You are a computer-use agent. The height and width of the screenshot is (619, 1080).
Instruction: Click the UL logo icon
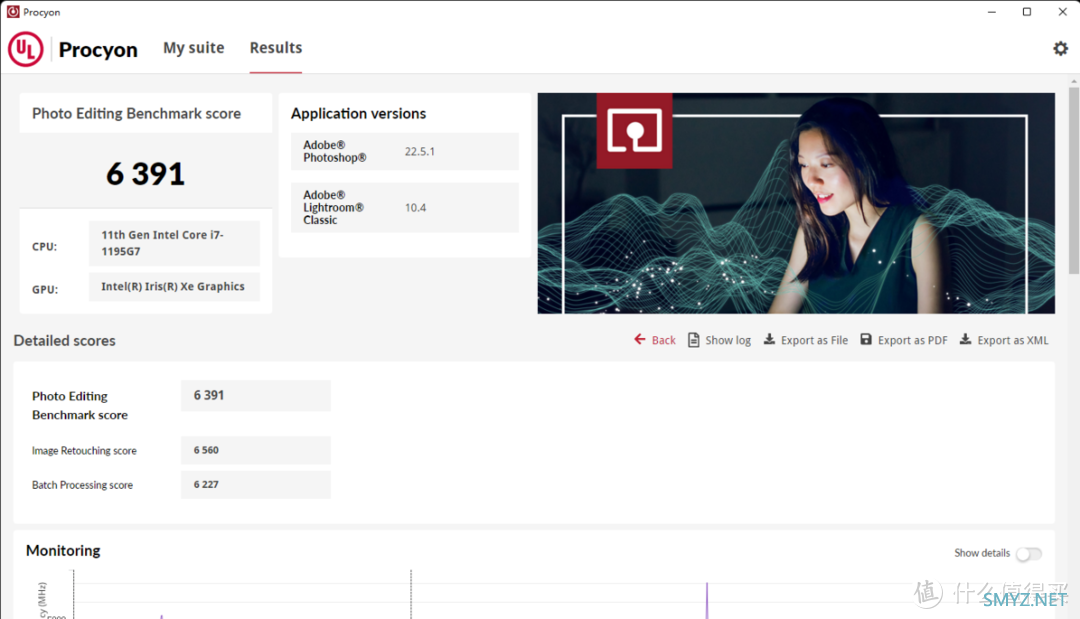(25, 49)
